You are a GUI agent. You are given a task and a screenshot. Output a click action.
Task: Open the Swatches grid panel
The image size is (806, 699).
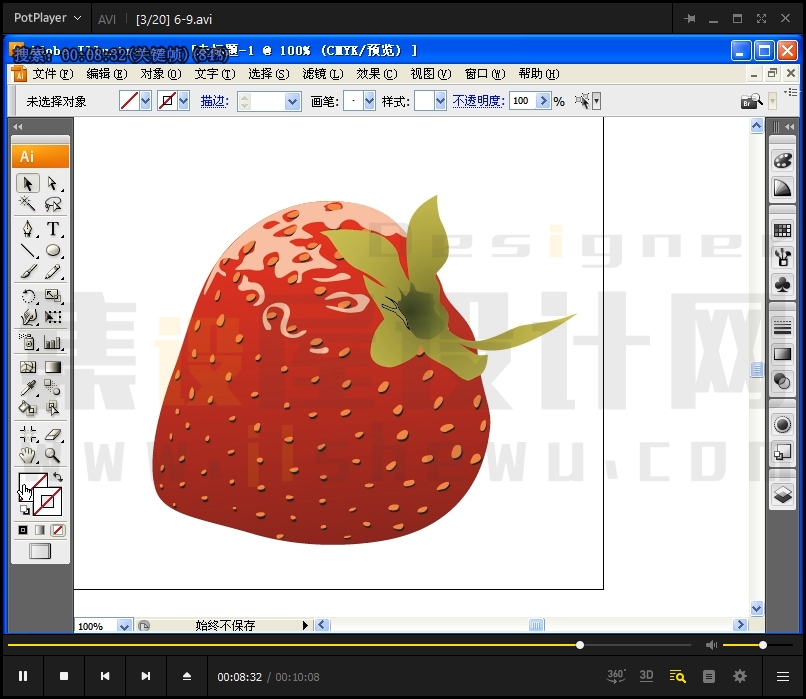(x=782, y=231)
